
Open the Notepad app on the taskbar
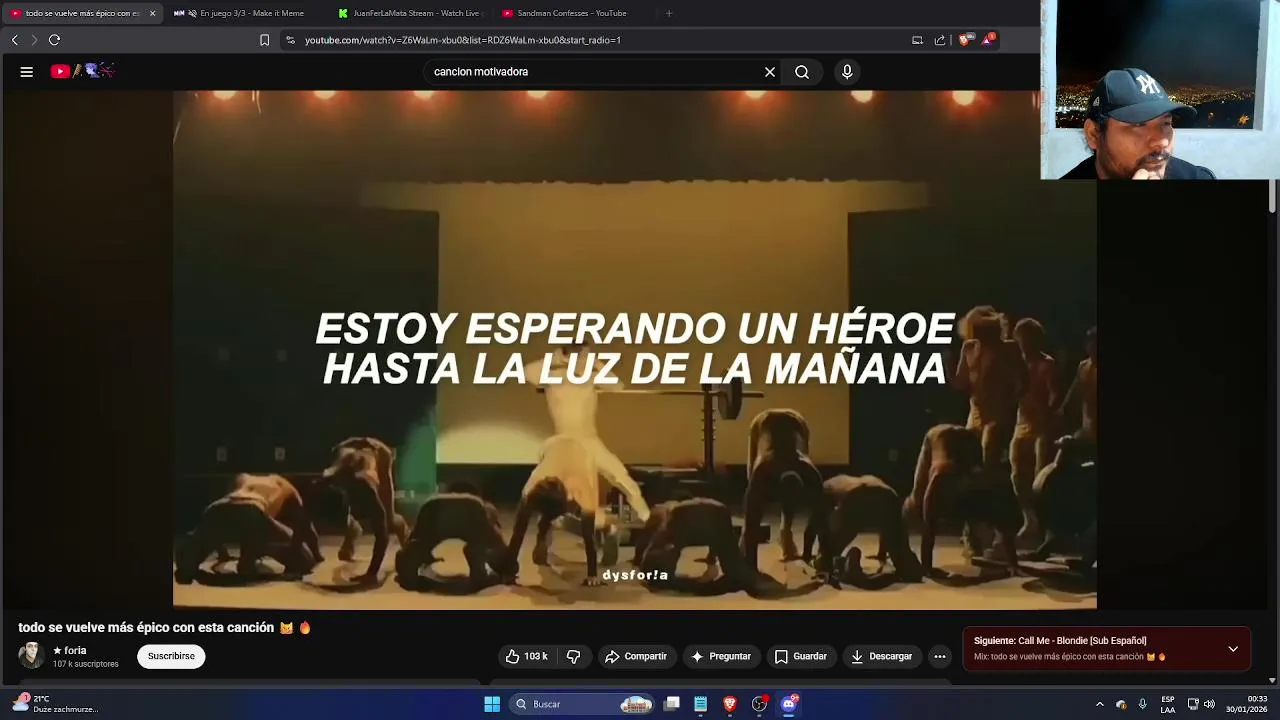[701, 704]
